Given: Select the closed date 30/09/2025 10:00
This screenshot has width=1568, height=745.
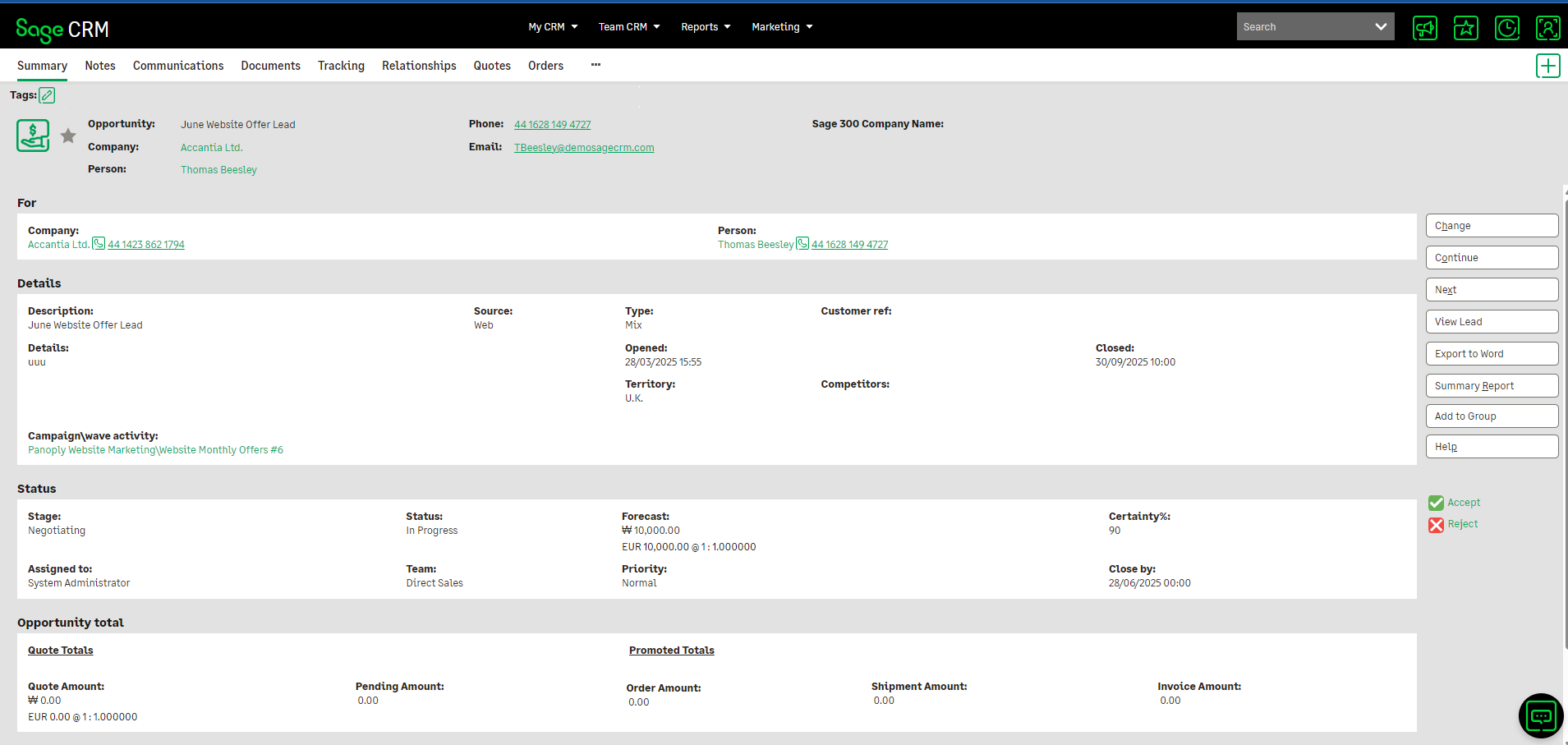Looking at the screenshot, I should [1135, 362].
